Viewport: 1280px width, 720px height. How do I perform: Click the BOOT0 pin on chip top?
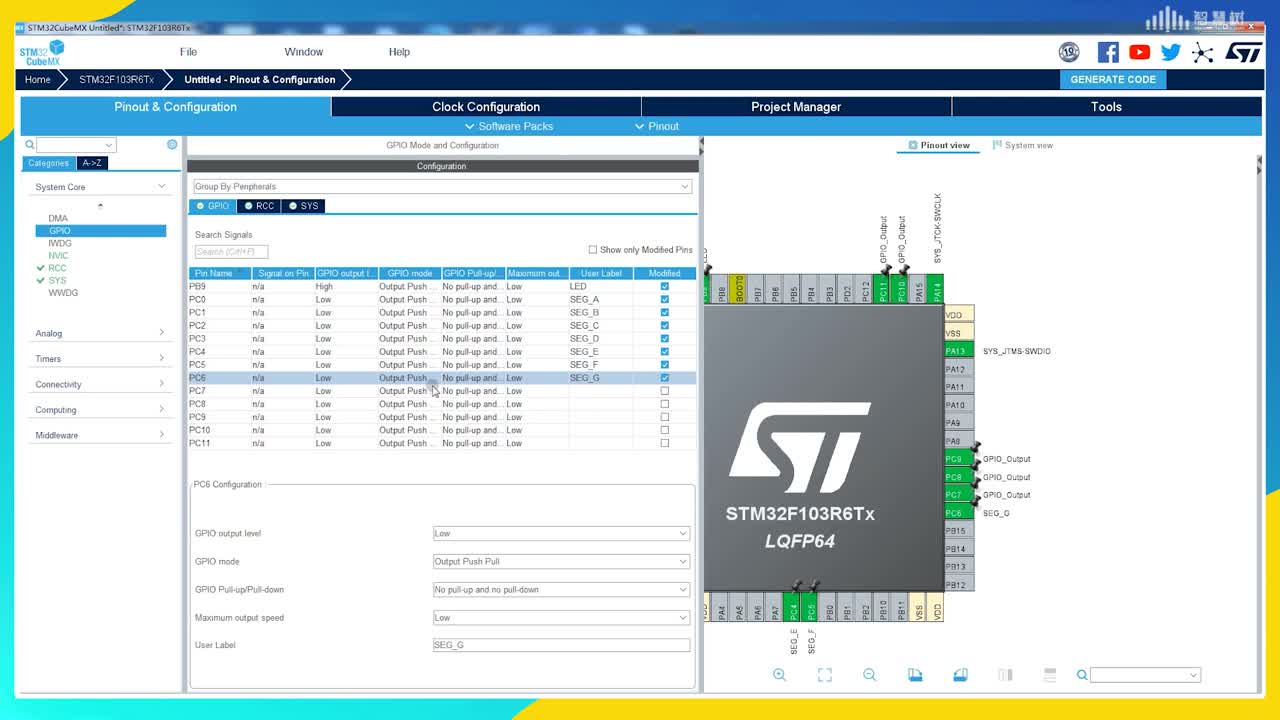click(x=740, y=288)
